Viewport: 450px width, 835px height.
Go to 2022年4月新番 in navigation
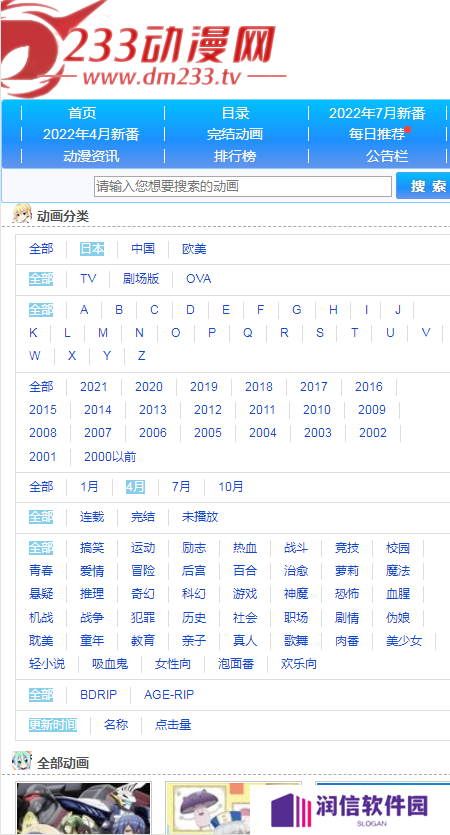pos(91,134)
